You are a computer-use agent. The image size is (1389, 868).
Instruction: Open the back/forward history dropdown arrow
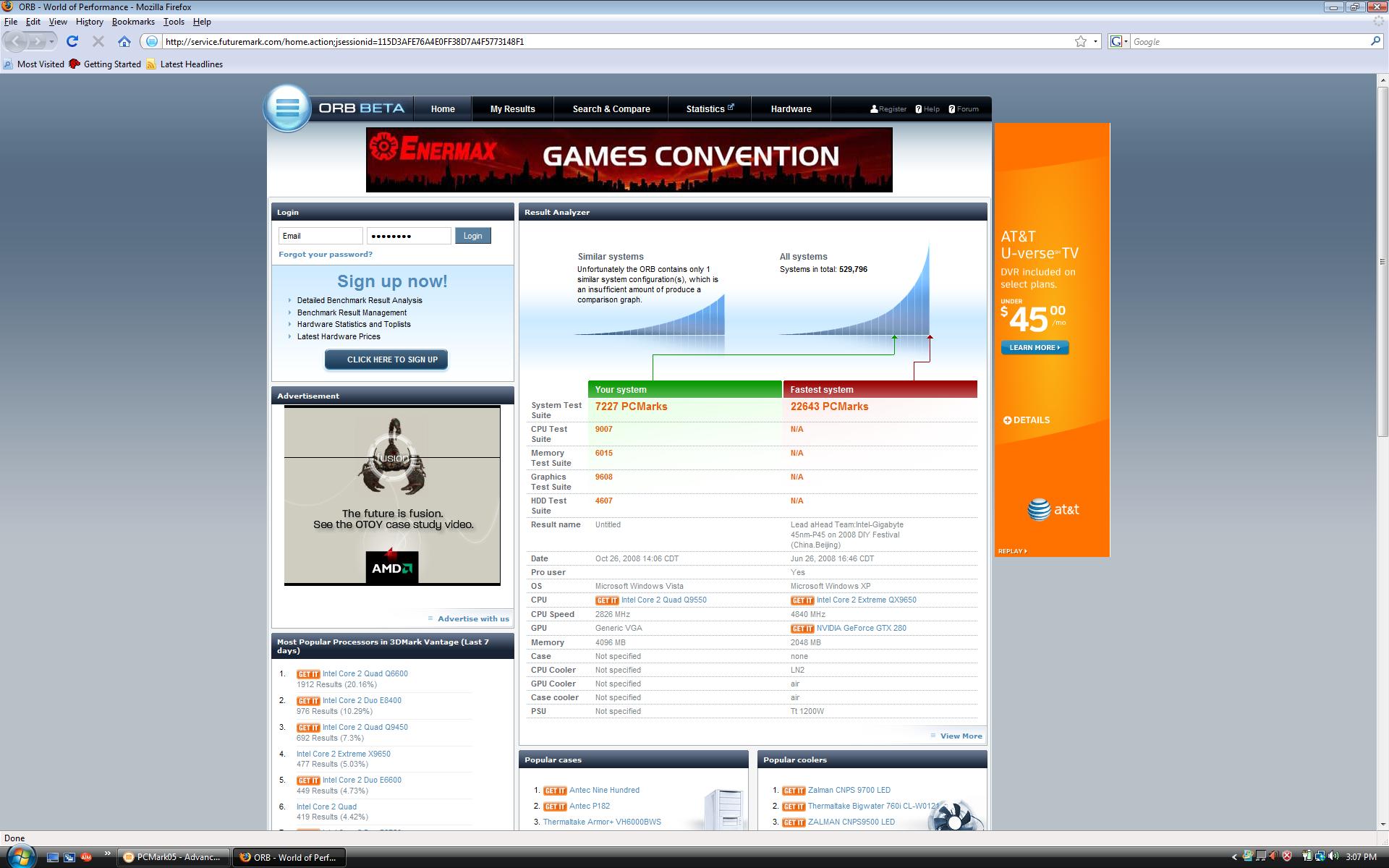point(51,42)
